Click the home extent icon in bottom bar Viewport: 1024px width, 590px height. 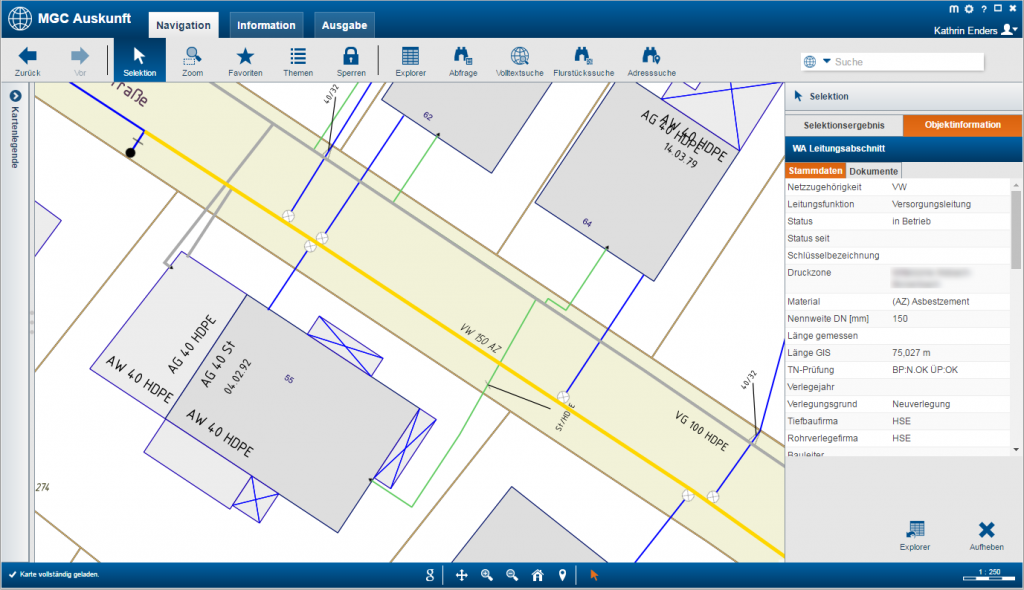click(537, 575)
